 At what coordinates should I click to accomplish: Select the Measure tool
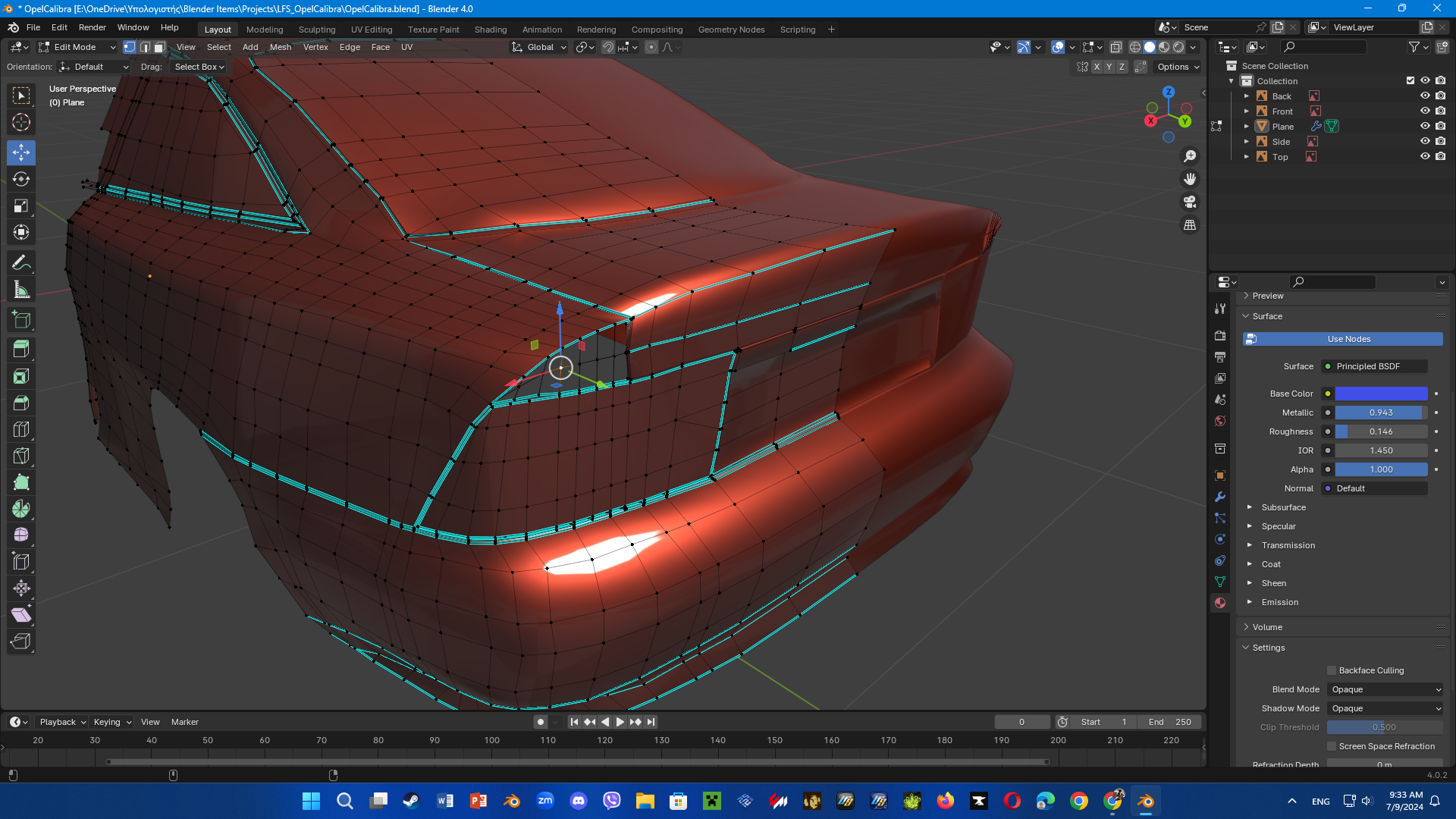pos(21,290)
